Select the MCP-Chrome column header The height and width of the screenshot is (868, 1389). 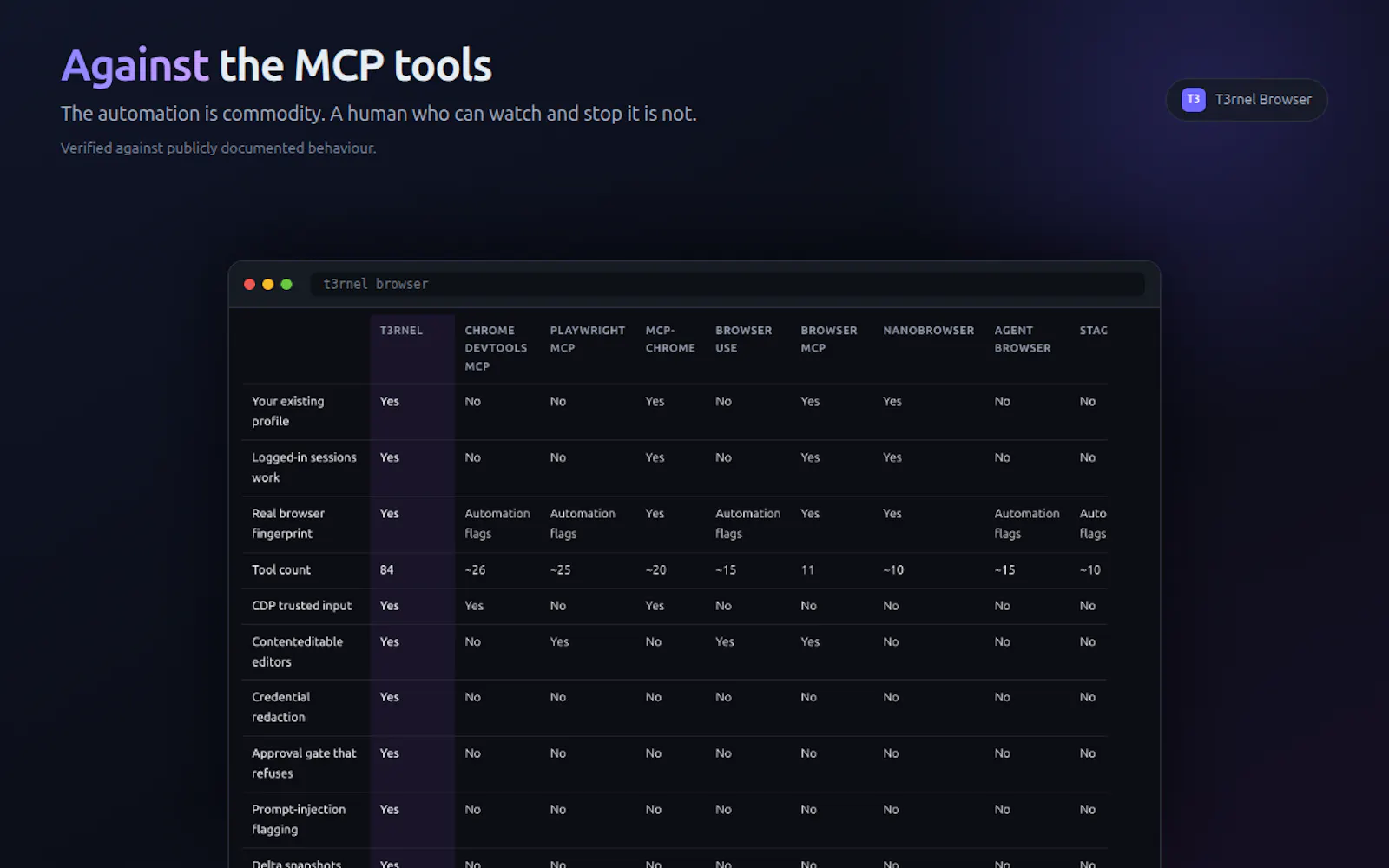(670, 339)
